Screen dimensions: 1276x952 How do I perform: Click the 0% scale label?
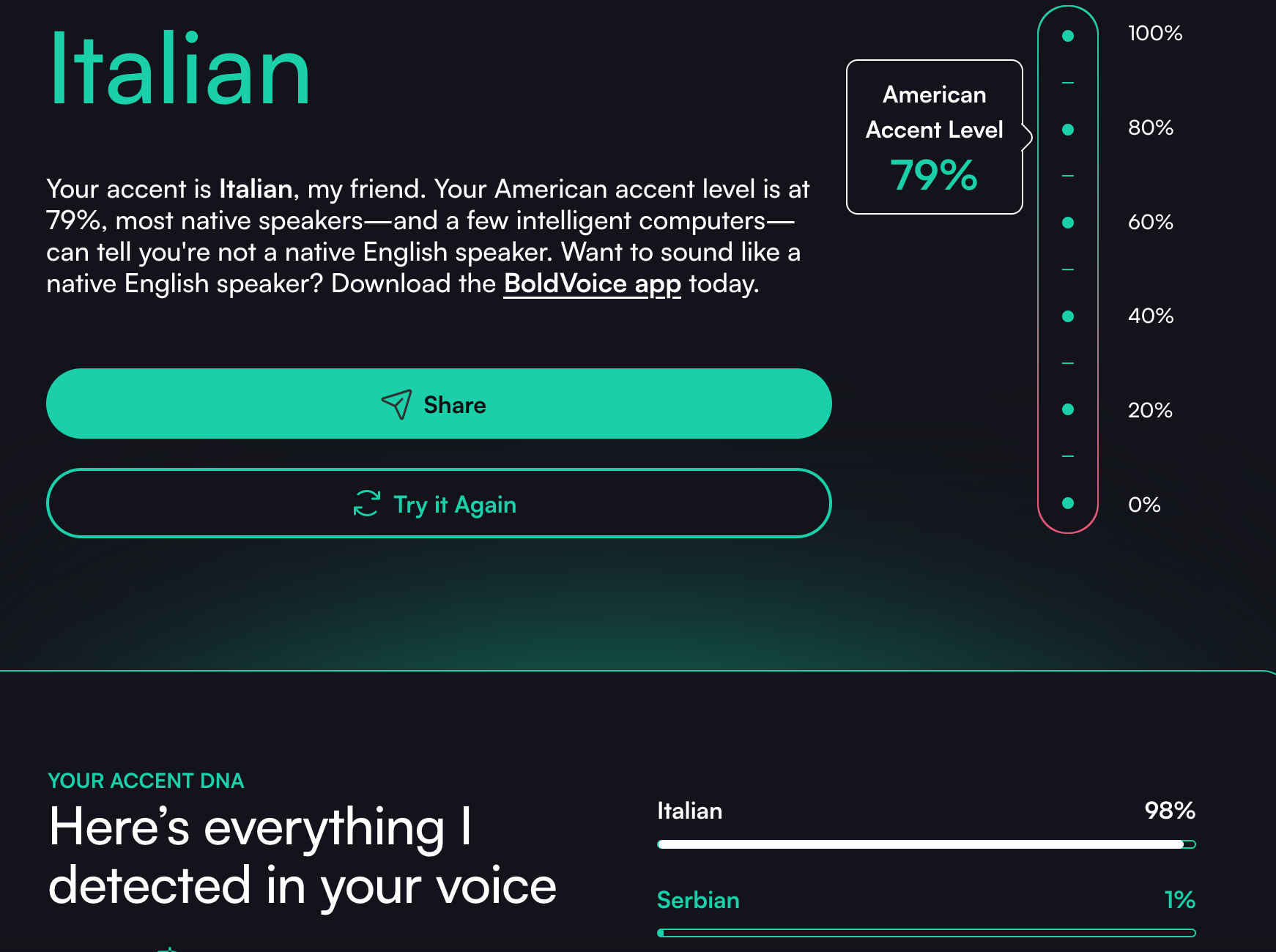(1144, 505)
